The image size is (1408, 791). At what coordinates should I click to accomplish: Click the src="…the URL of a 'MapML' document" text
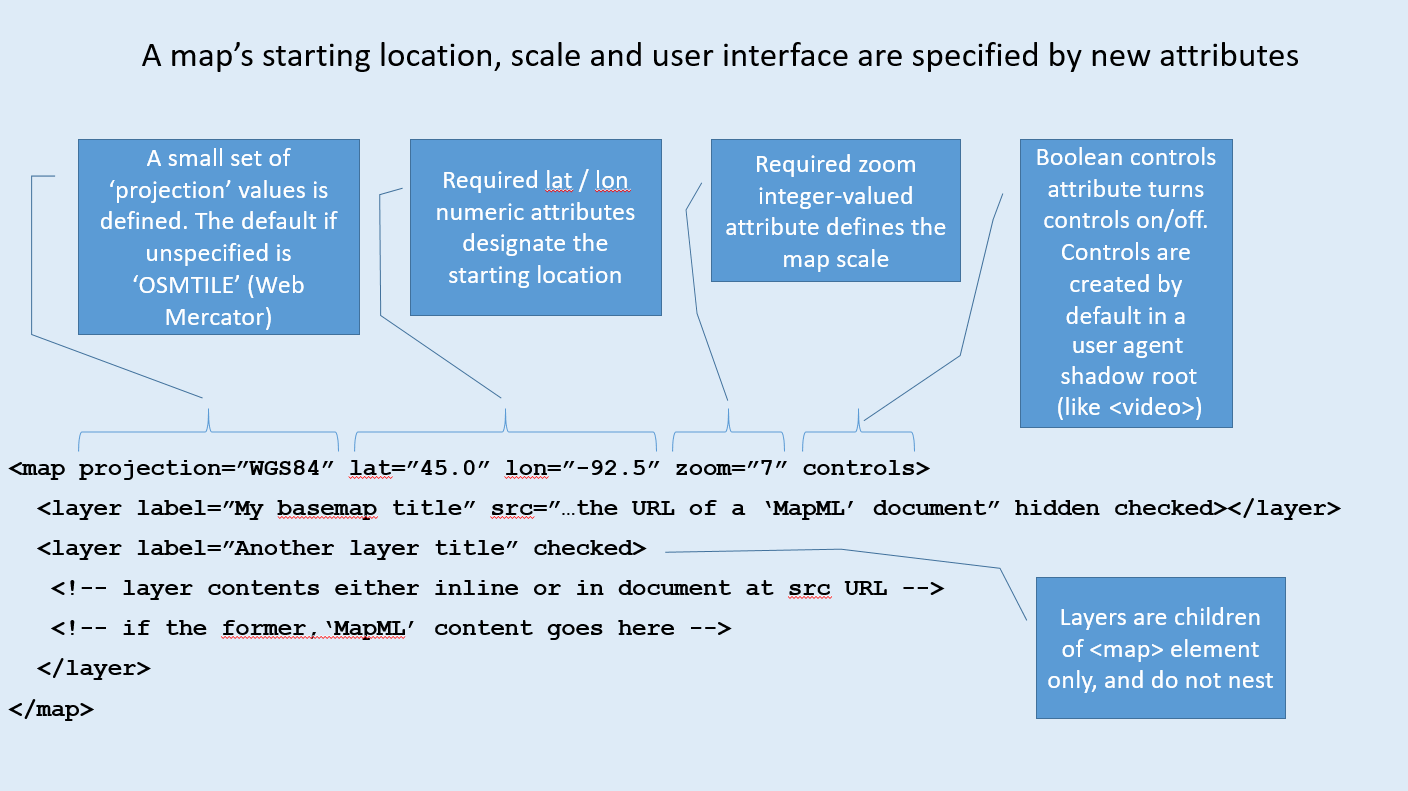pyautogui.click(x=745, y=508)
